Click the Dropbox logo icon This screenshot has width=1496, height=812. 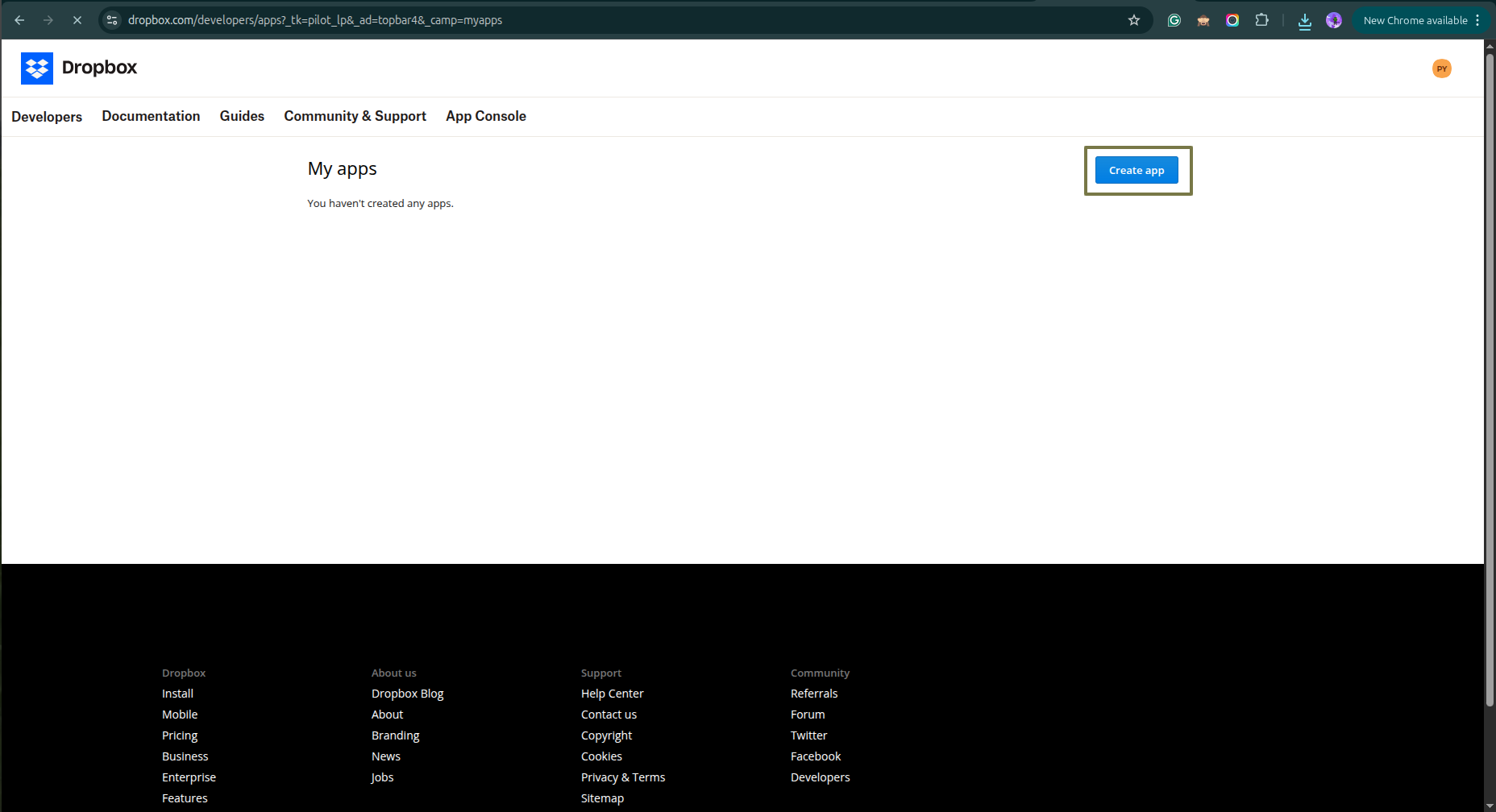click(x=37, y=68)
